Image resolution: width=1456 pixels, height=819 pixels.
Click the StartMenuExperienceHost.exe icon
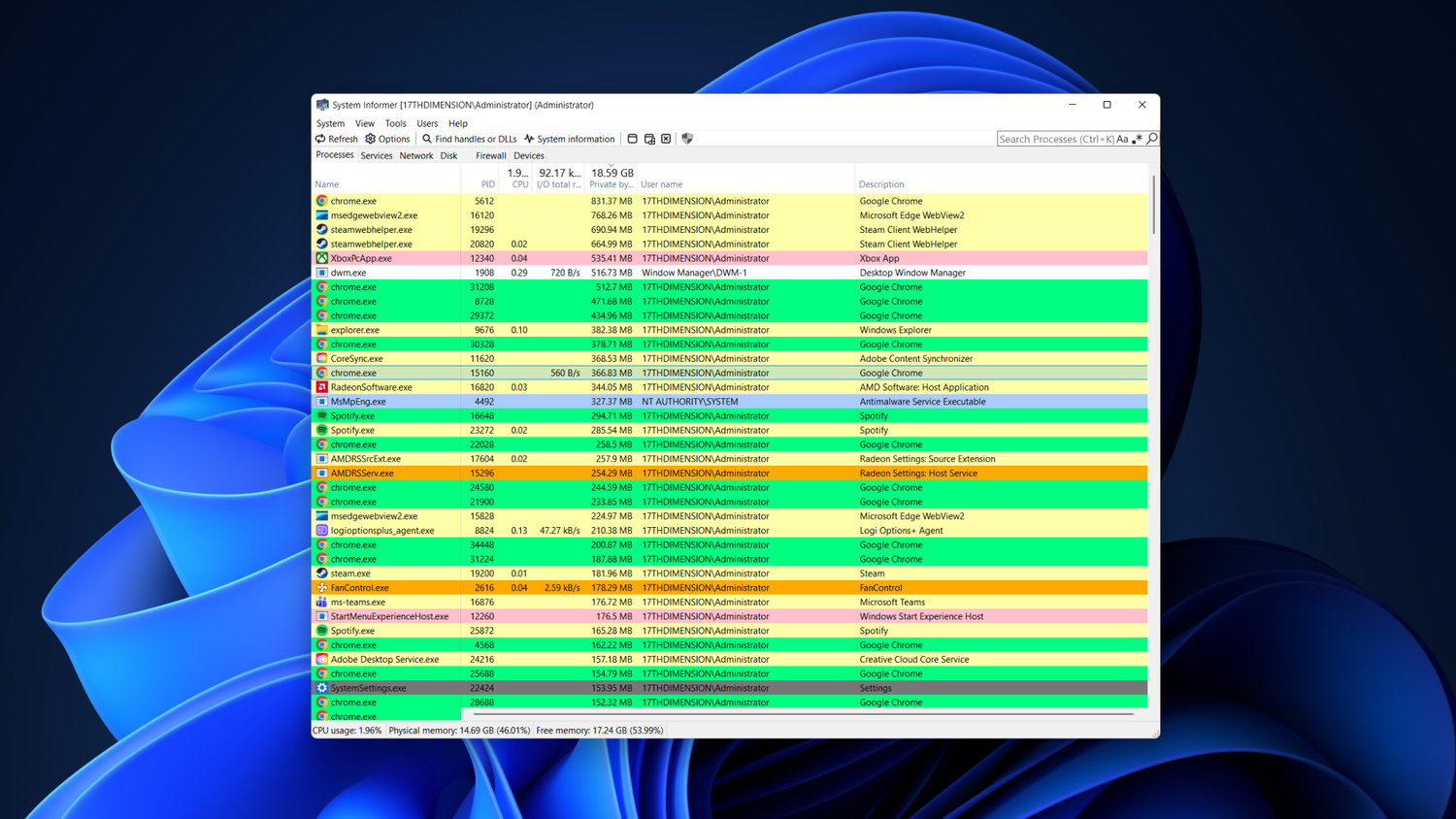tap(321, 616)
